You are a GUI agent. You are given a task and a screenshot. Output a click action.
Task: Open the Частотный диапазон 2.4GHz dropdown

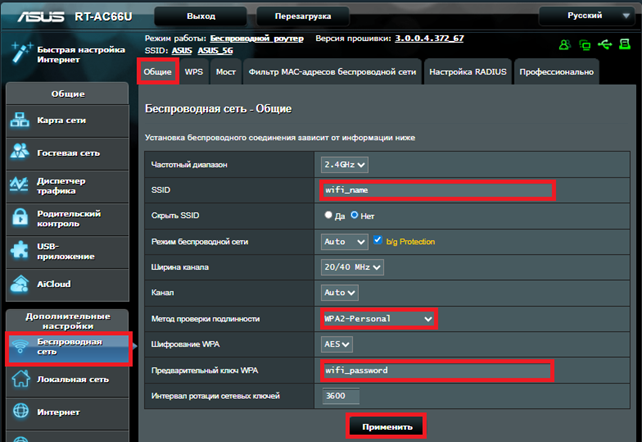(x=344, y=164)
